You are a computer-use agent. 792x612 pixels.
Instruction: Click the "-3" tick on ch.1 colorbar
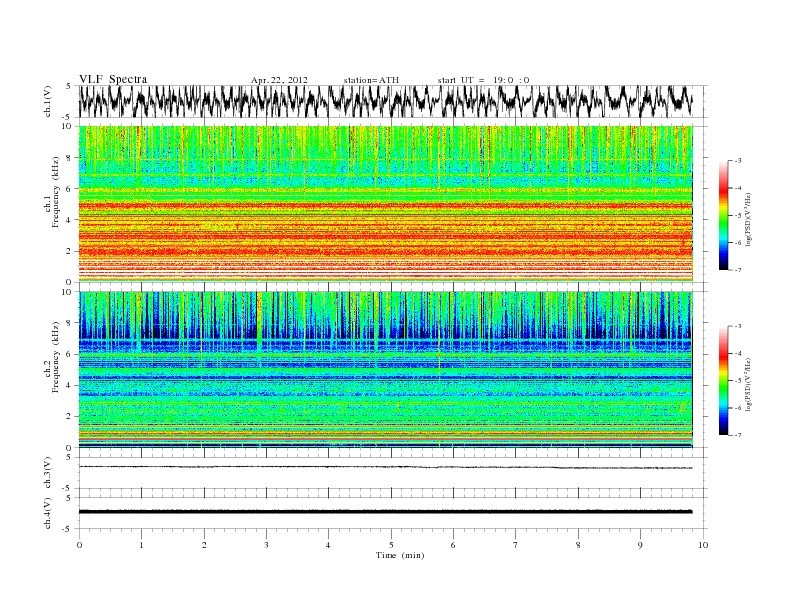tap(738, 161)
